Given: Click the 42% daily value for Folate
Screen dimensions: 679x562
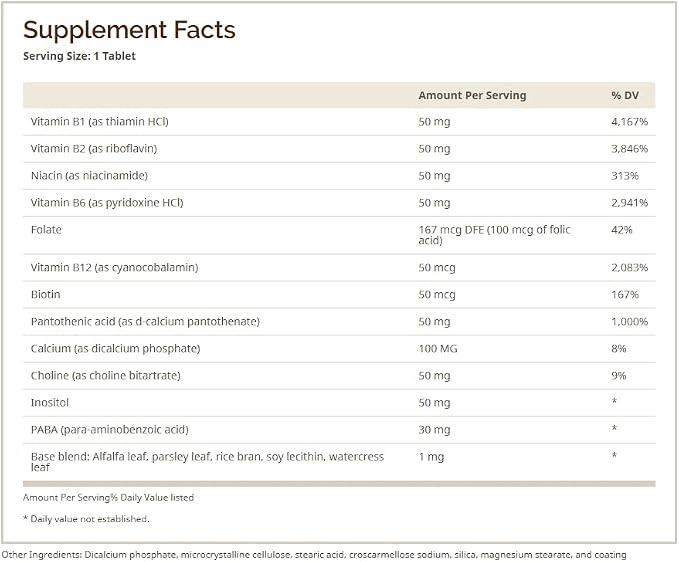Looking at the screenshot, I should tap(622, 230).
